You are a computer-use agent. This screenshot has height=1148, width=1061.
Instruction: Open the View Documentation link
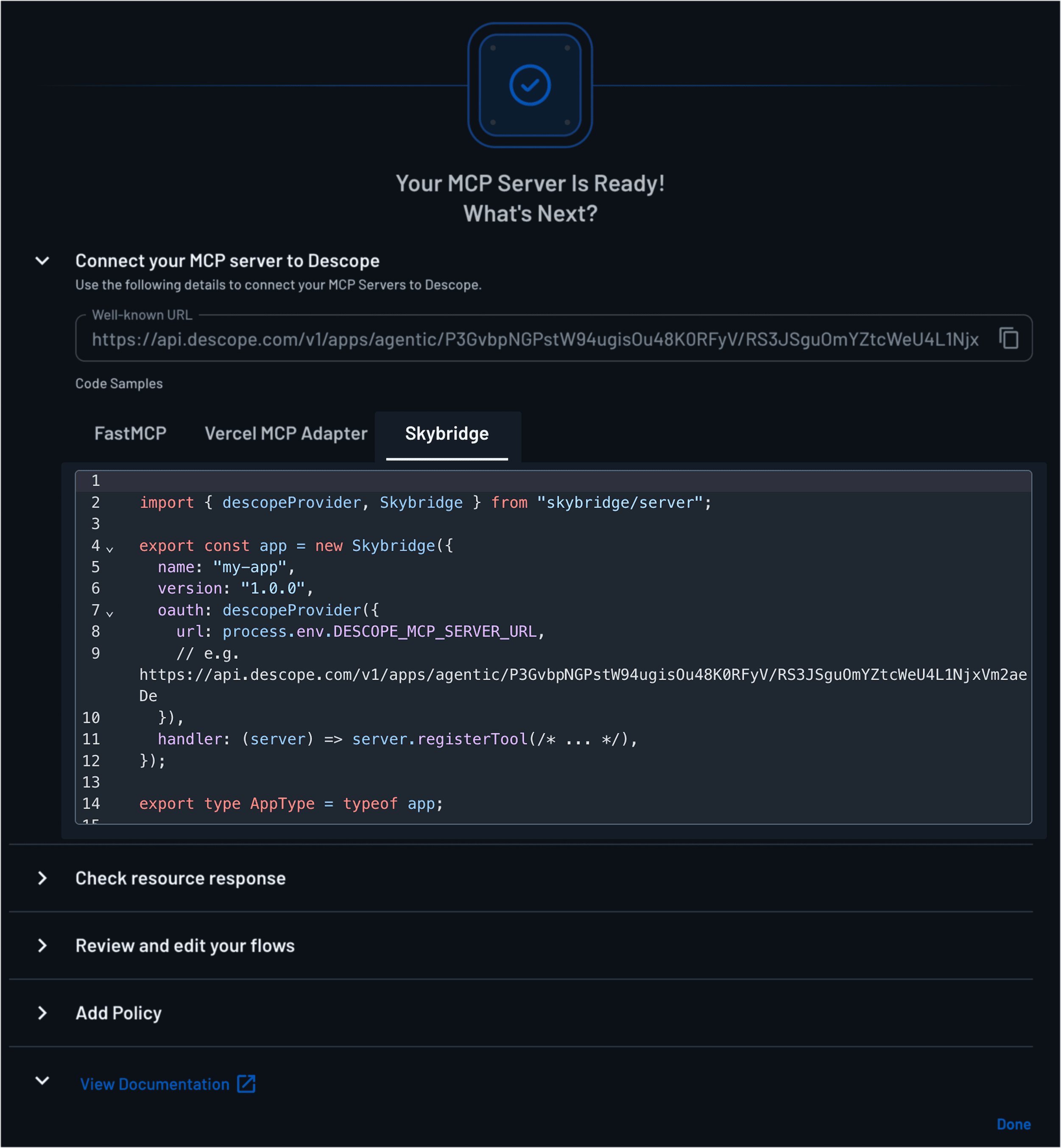(154, 1084)
